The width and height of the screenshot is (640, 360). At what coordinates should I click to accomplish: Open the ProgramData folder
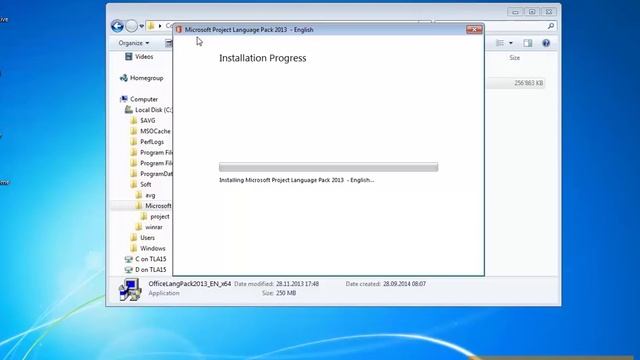pos(156,173)
